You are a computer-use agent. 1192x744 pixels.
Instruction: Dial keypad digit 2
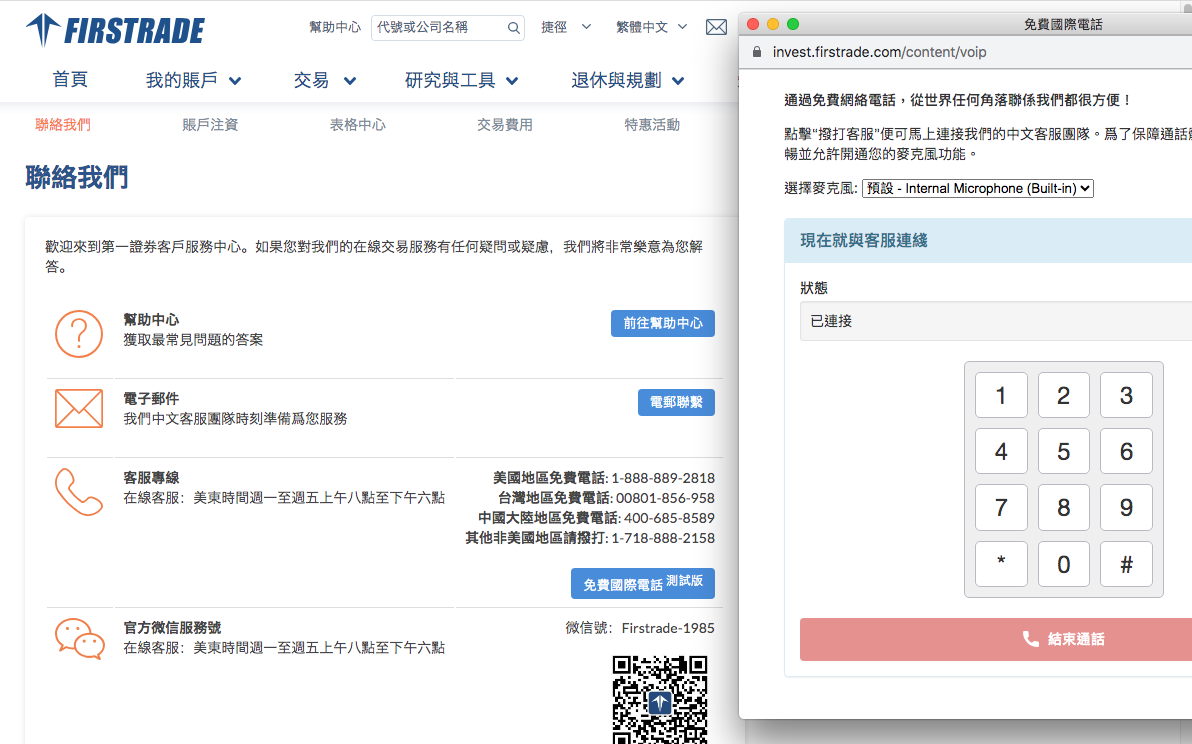[x=1064, y=395]
